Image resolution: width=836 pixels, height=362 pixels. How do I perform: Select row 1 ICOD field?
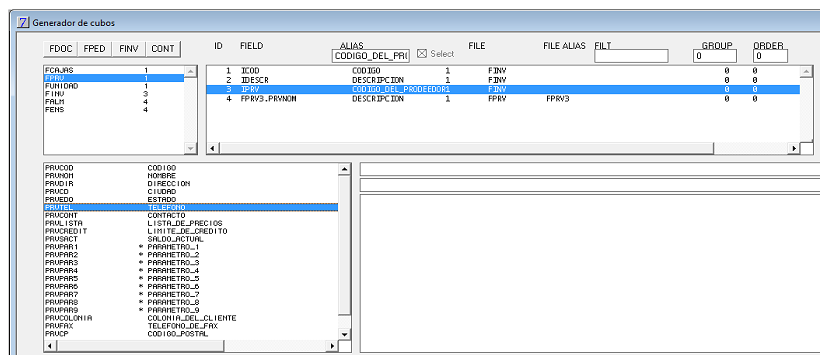pyautogui.click(x=503, y=70)
